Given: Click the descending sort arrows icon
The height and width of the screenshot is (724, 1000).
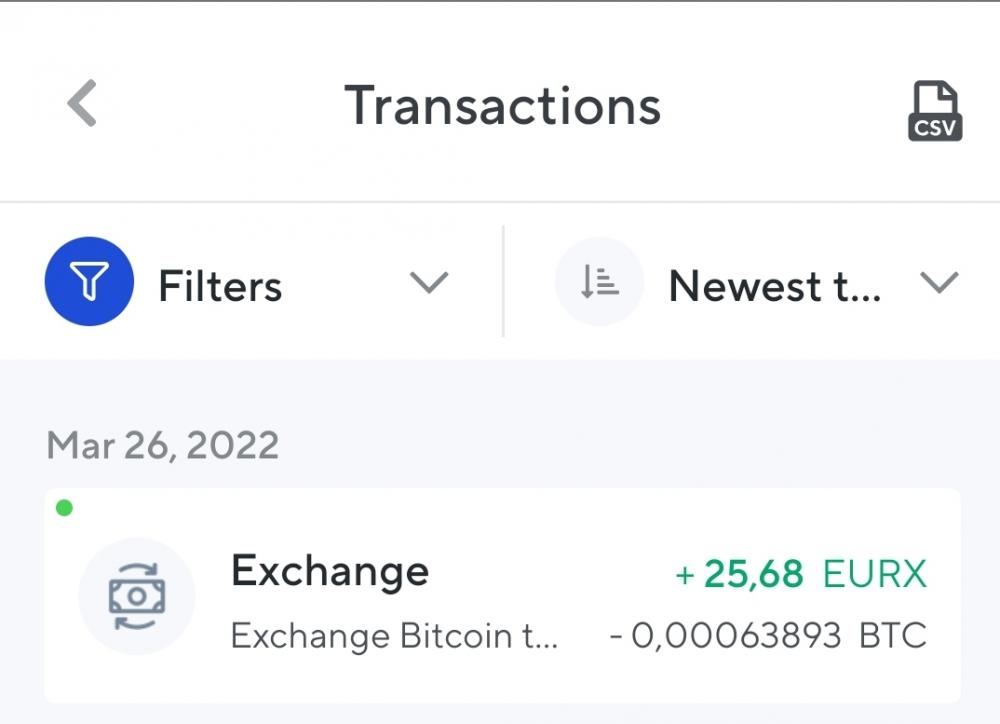Looking at the screenshot, I should (x=598, y=281).
